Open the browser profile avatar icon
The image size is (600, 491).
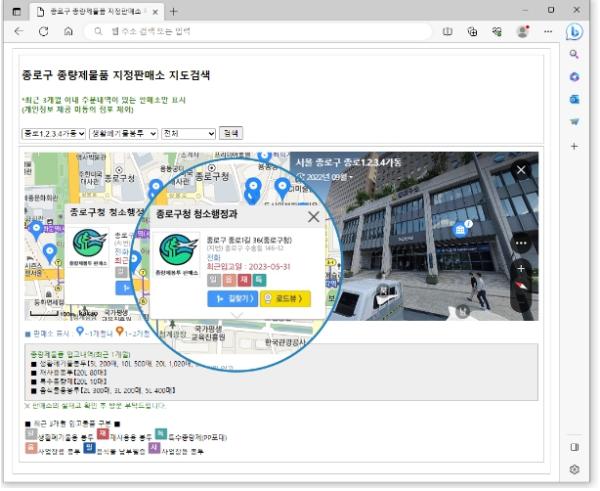[522, 32]
